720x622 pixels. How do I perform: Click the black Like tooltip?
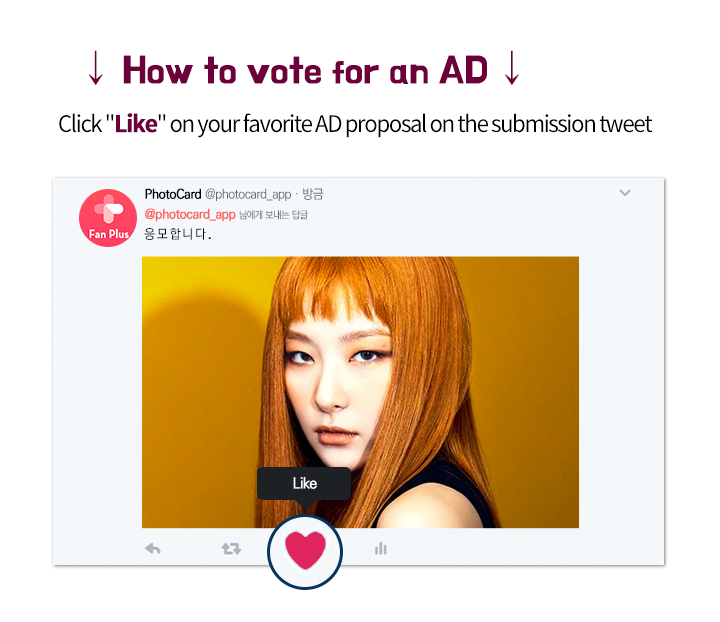(304, 484)
